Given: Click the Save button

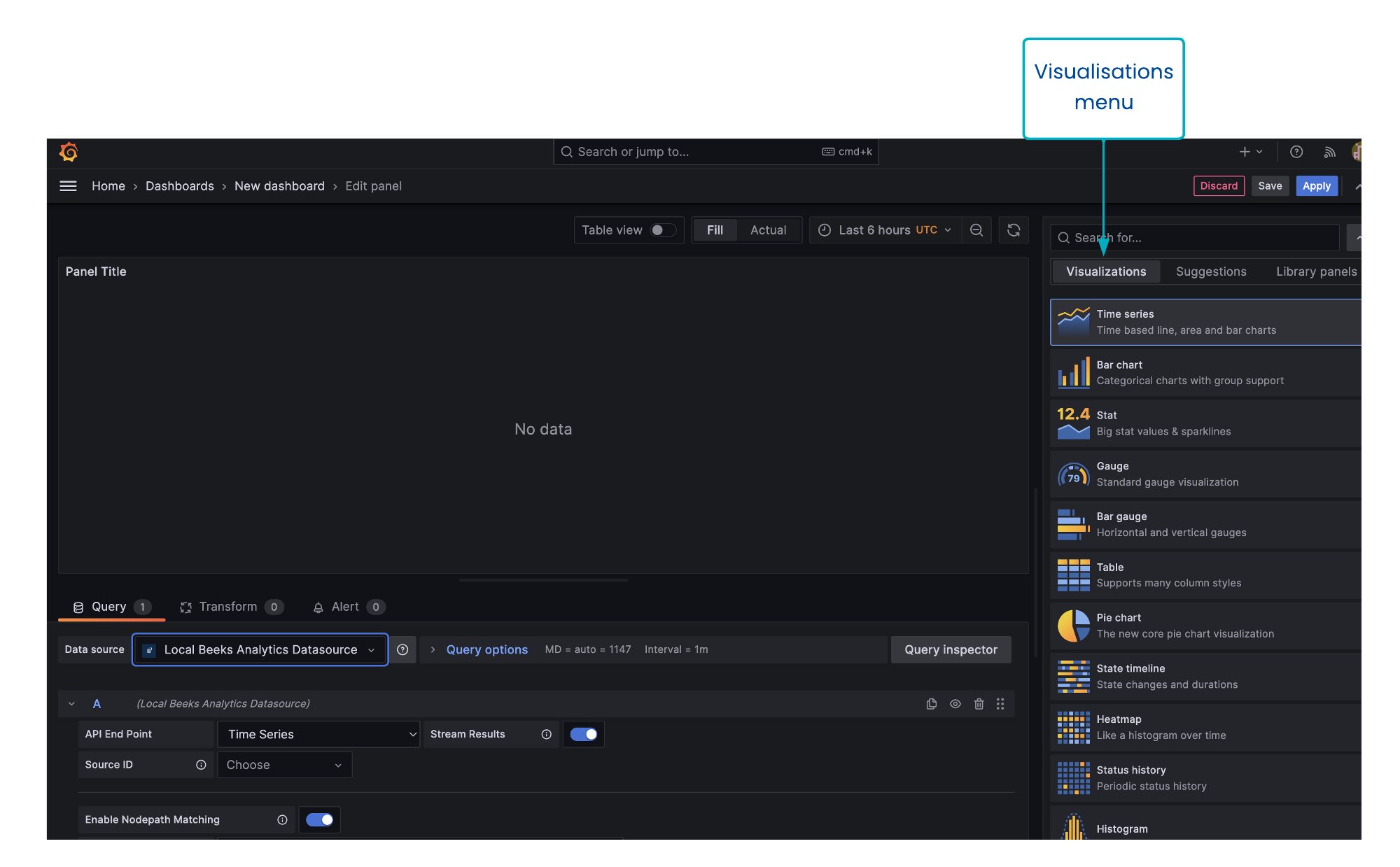Looking at the screenshot, I should 1270,186.
